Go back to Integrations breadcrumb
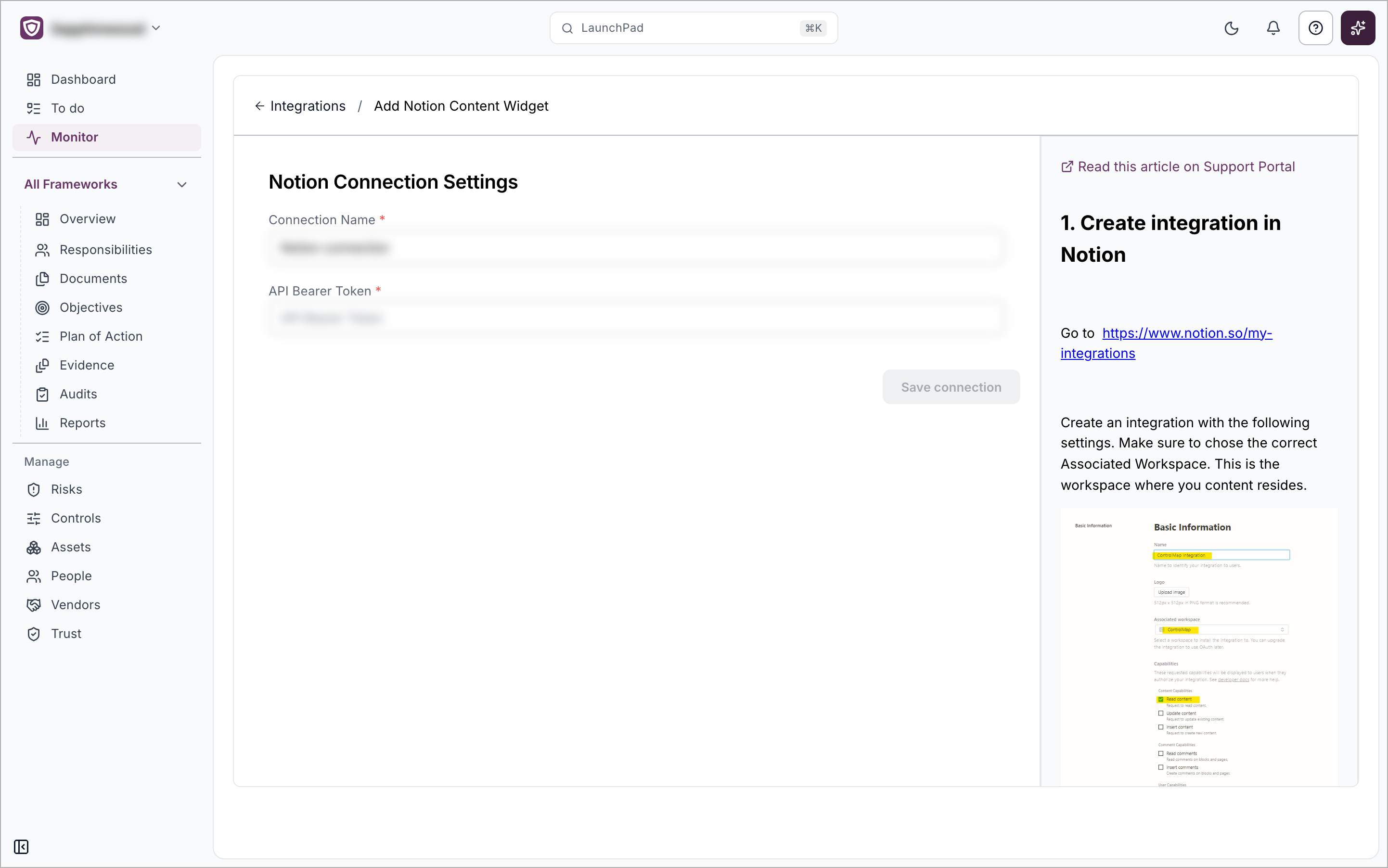Image resolution: width=1388 pixels, height=868 pixels. pyautogui.click(x=308, y=106)
